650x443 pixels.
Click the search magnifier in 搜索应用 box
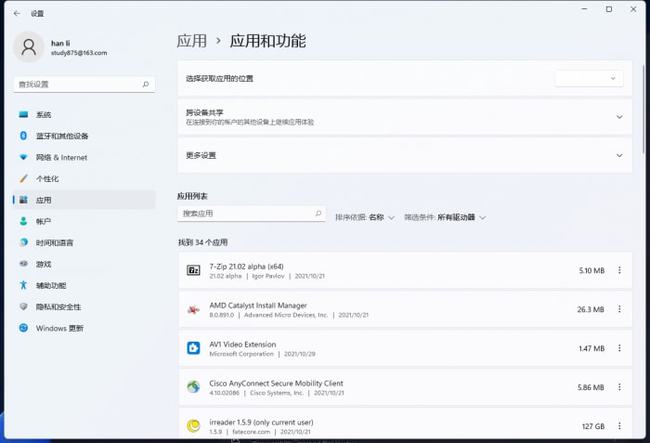click(x=319, y=213)
